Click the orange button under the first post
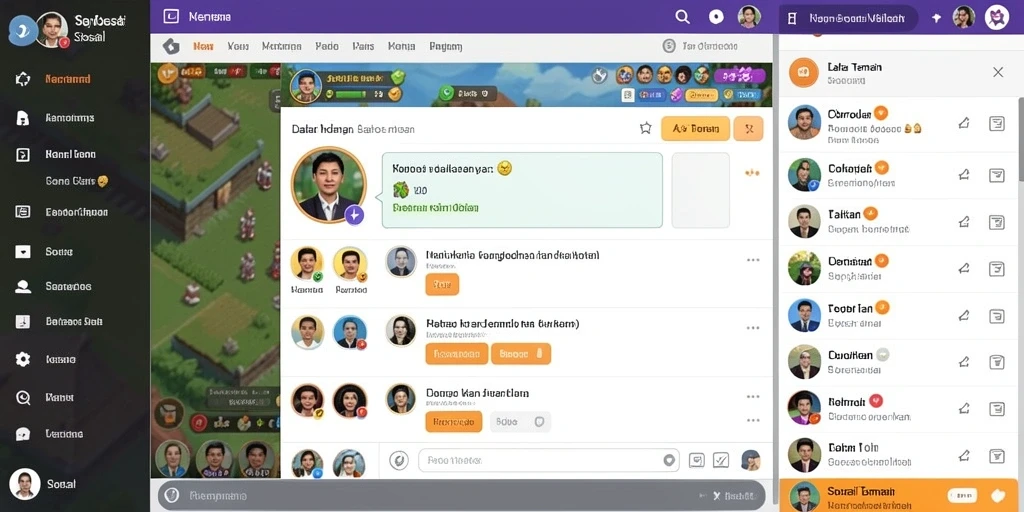Image resolution: width=1024 pixels, height=512 pixels. (x=442, y=285)
